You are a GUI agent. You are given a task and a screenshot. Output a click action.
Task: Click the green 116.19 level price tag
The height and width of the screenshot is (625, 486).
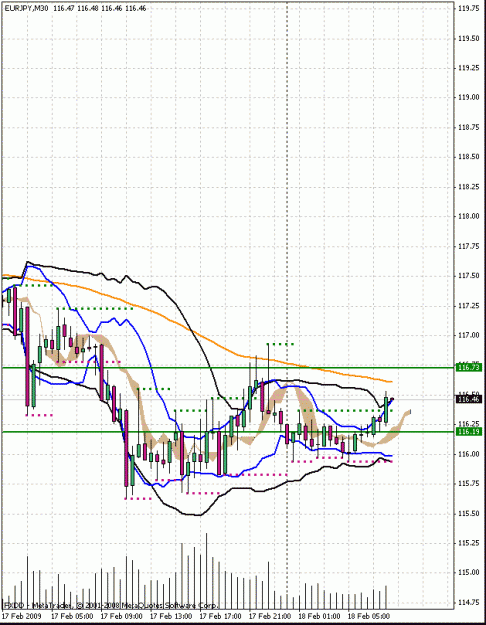469,432
